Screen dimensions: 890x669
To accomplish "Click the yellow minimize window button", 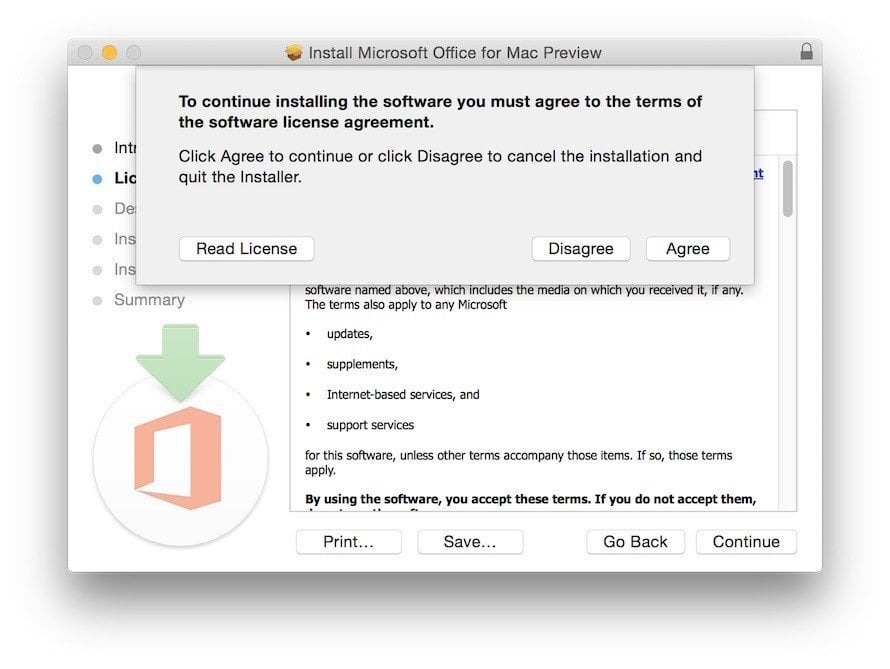I will tap(109, 52).
